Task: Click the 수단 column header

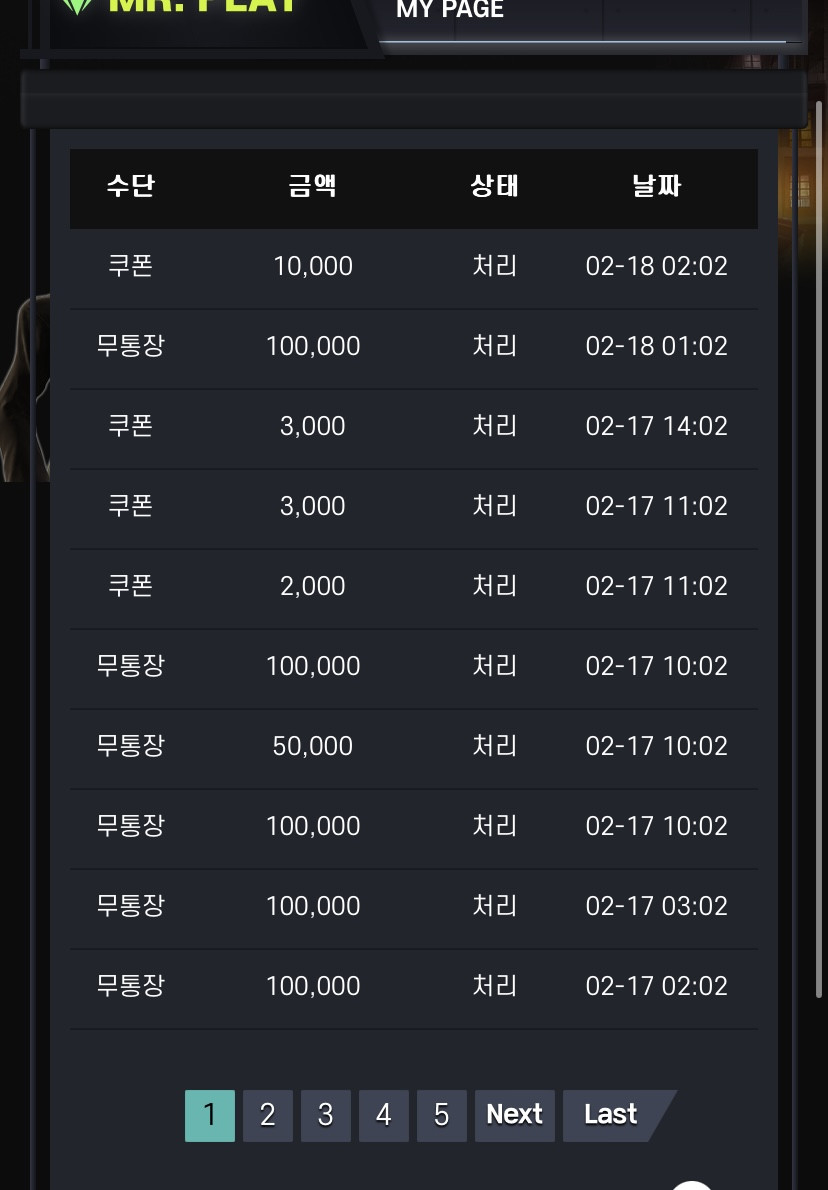Action: pos(131,185)
